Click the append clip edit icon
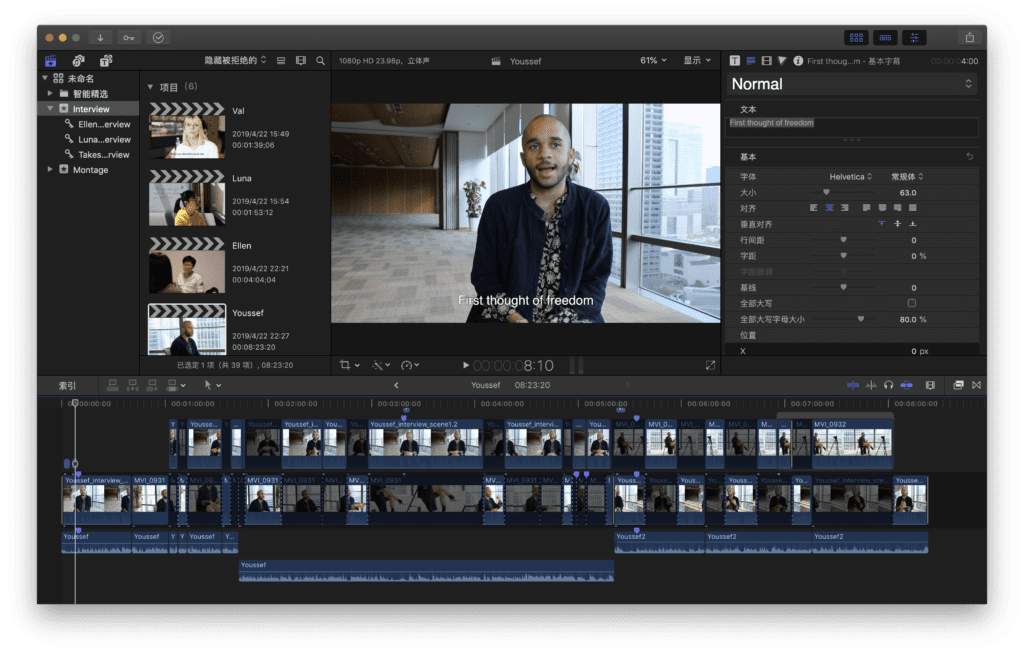Screen dimensions: 1024x653 pyautogui.click(x=152, y=385)
